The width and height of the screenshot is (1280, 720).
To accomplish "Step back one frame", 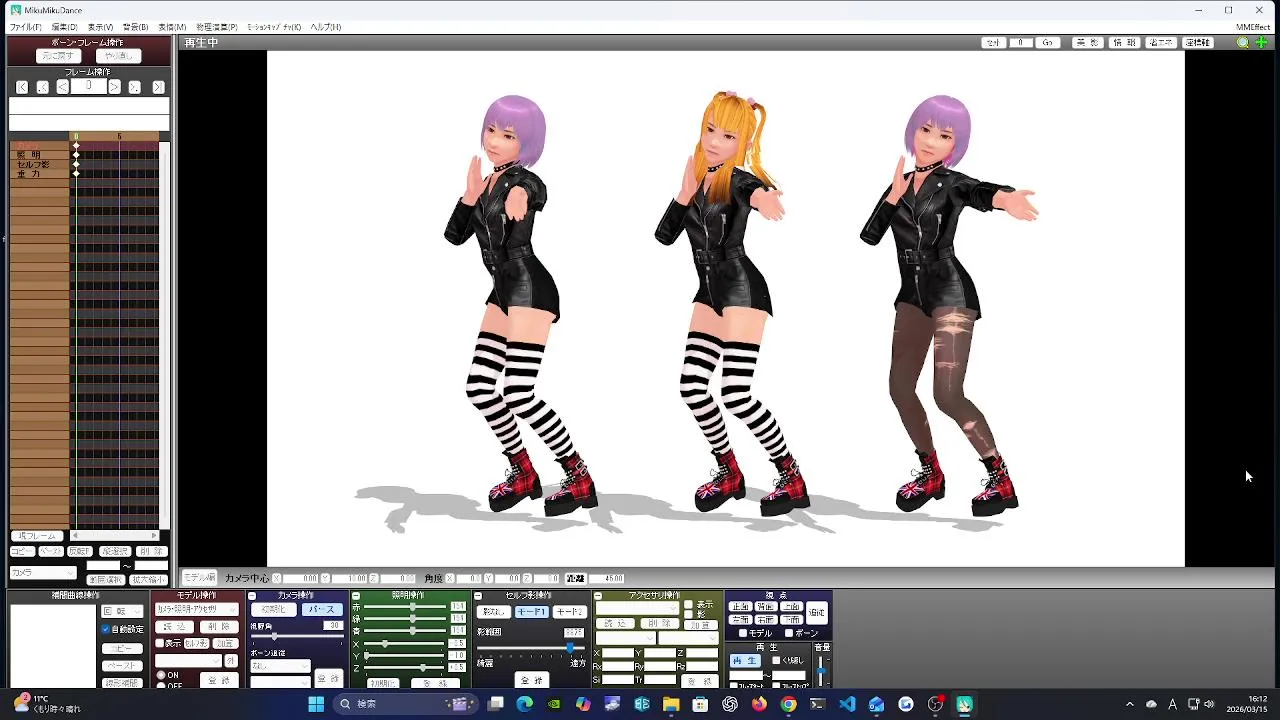I will pyautogui.click(x=63, y=87).
